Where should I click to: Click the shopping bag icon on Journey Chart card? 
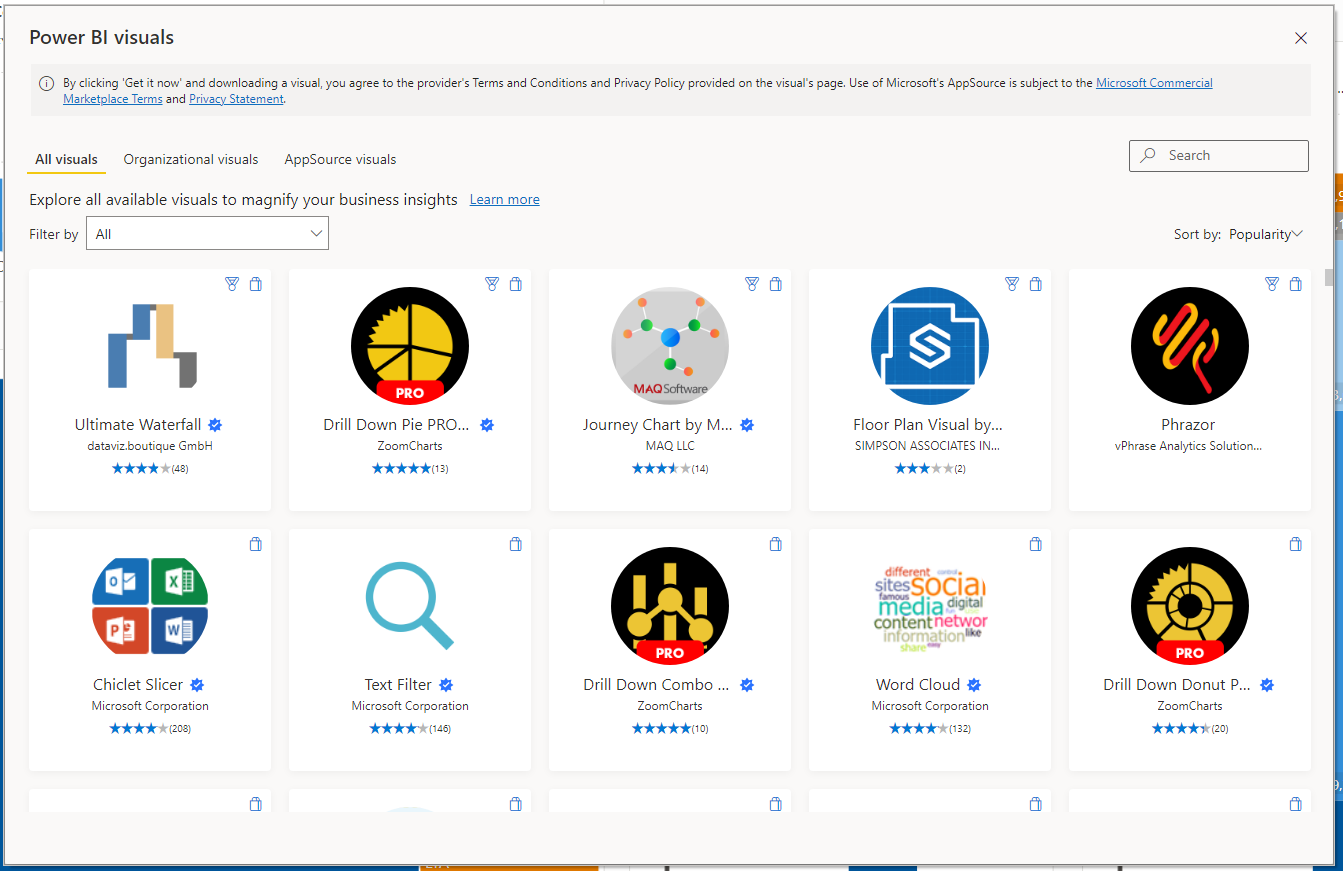[x=776, y=284]
